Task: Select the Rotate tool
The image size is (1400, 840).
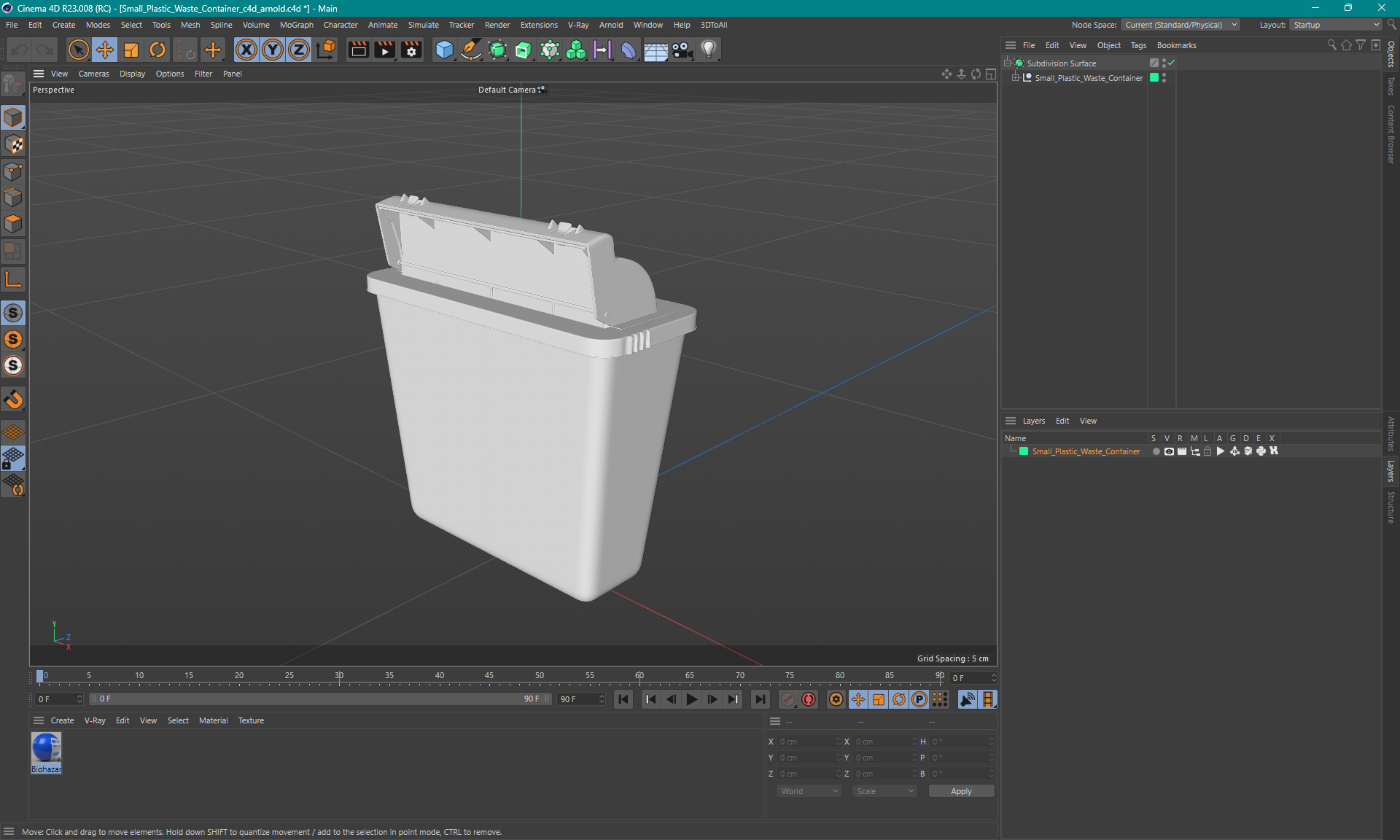Action: coord(156,49)
